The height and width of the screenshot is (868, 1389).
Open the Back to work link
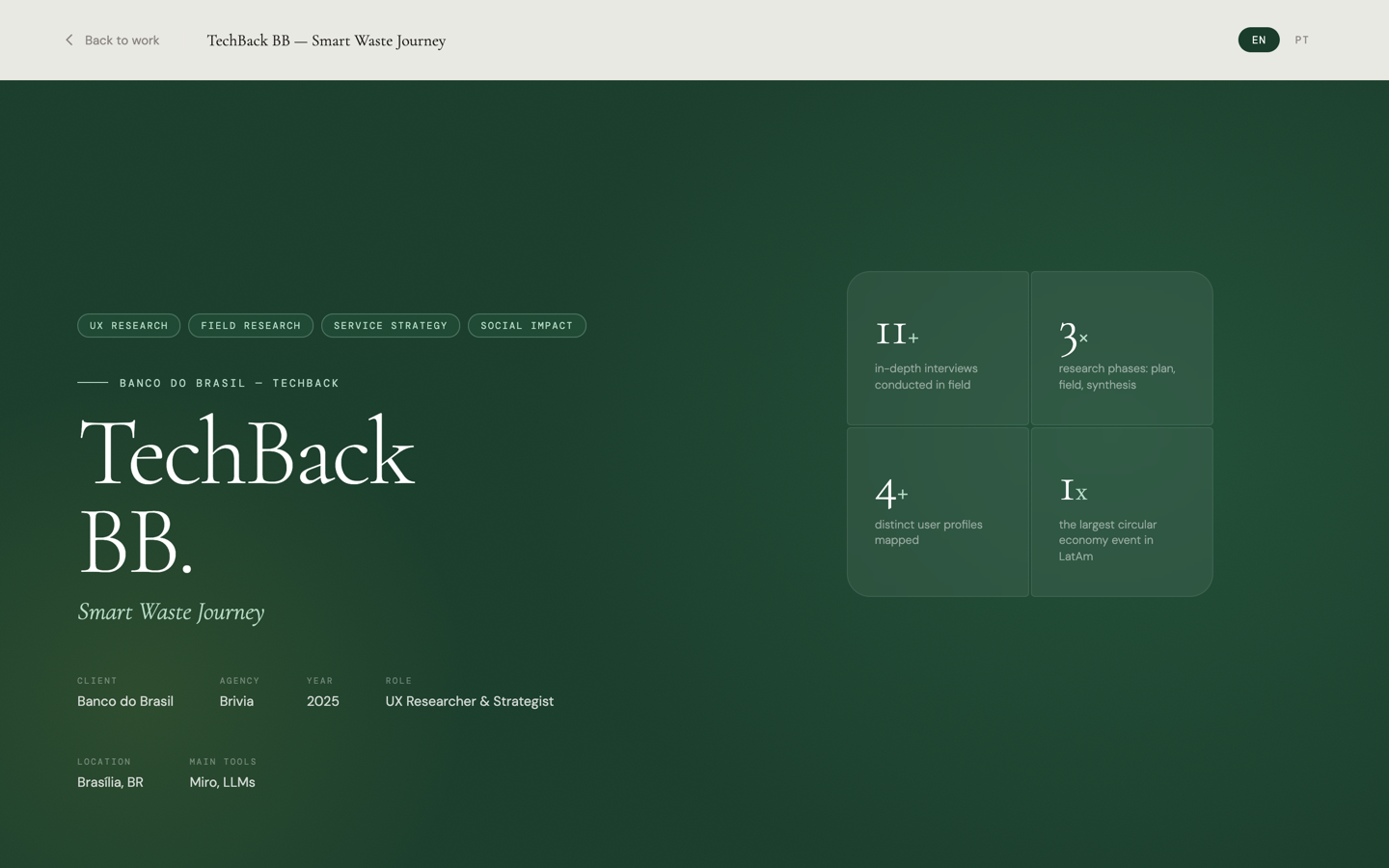click(122, 40)
